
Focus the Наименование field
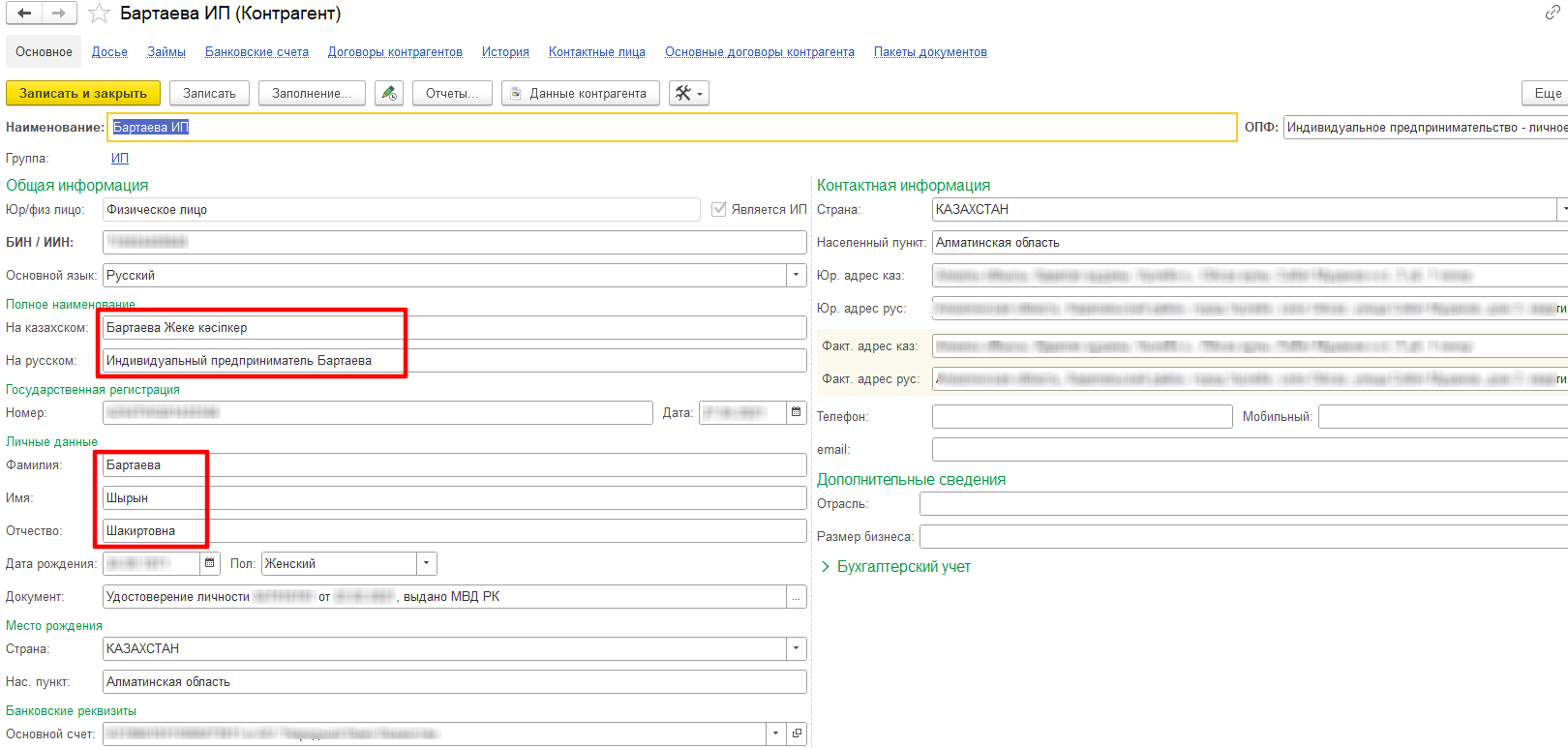[x=672, y=128]
